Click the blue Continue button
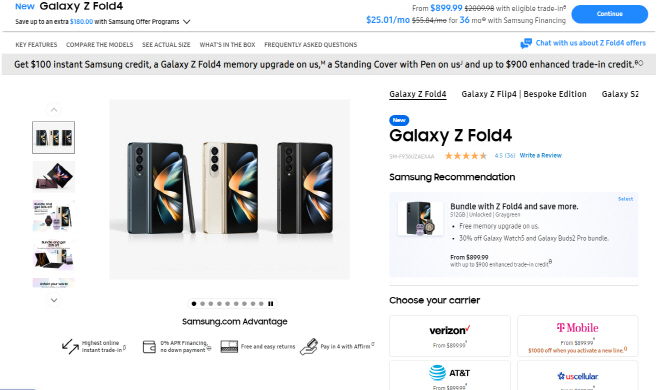 pyautogui.click(x=609, y=14)
